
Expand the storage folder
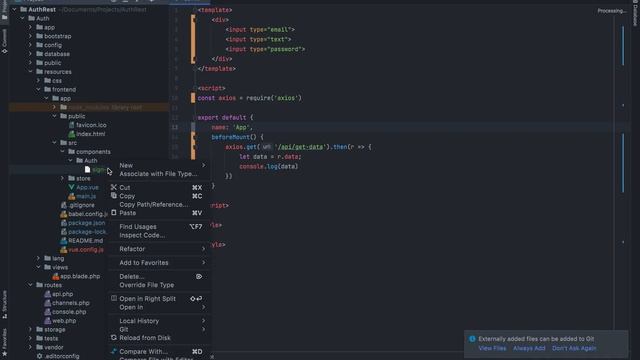click(30, 329)
